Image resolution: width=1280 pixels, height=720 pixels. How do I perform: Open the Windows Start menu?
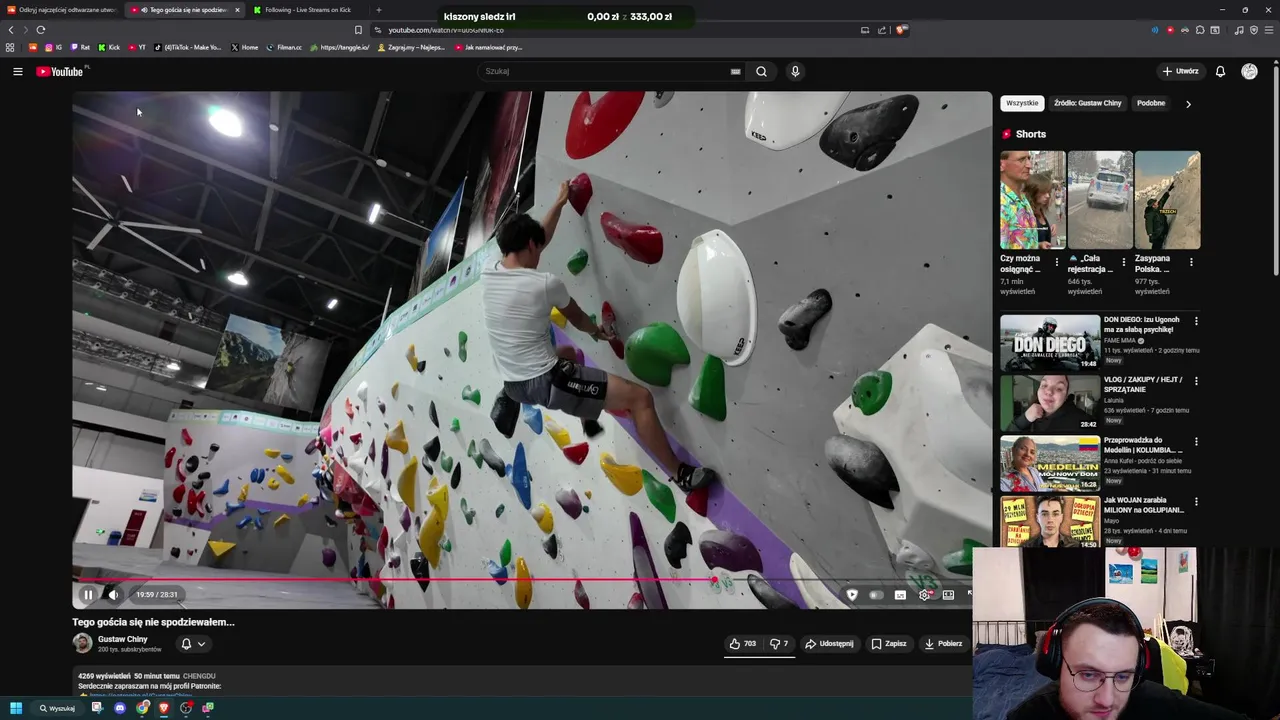(15, 708)
